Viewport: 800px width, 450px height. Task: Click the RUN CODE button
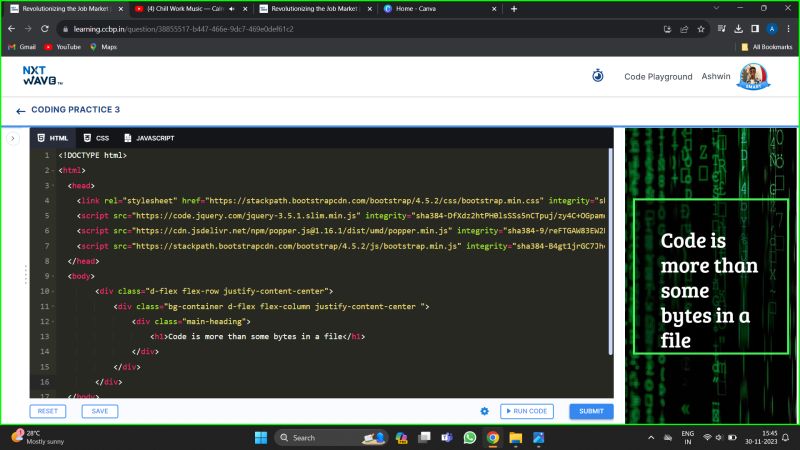click(x=527, y=411)
